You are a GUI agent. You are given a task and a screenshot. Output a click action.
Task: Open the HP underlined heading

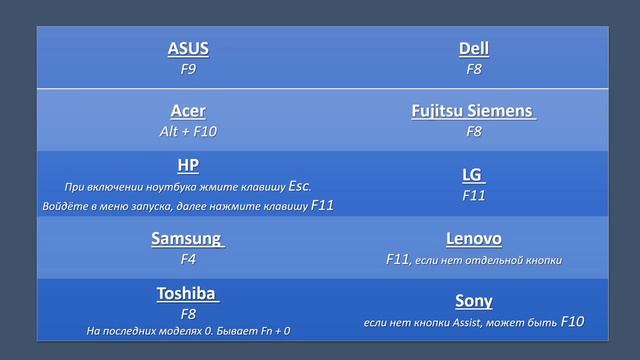click(x=188, y=165)
